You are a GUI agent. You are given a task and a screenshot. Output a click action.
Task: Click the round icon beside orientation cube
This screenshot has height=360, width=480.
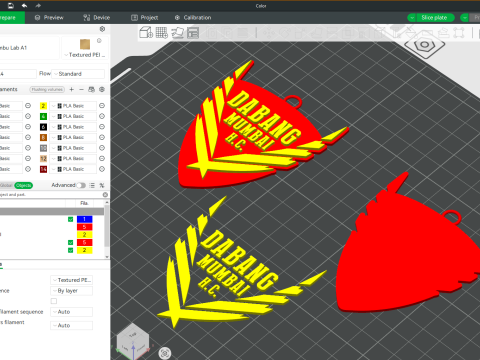[165, 353]
